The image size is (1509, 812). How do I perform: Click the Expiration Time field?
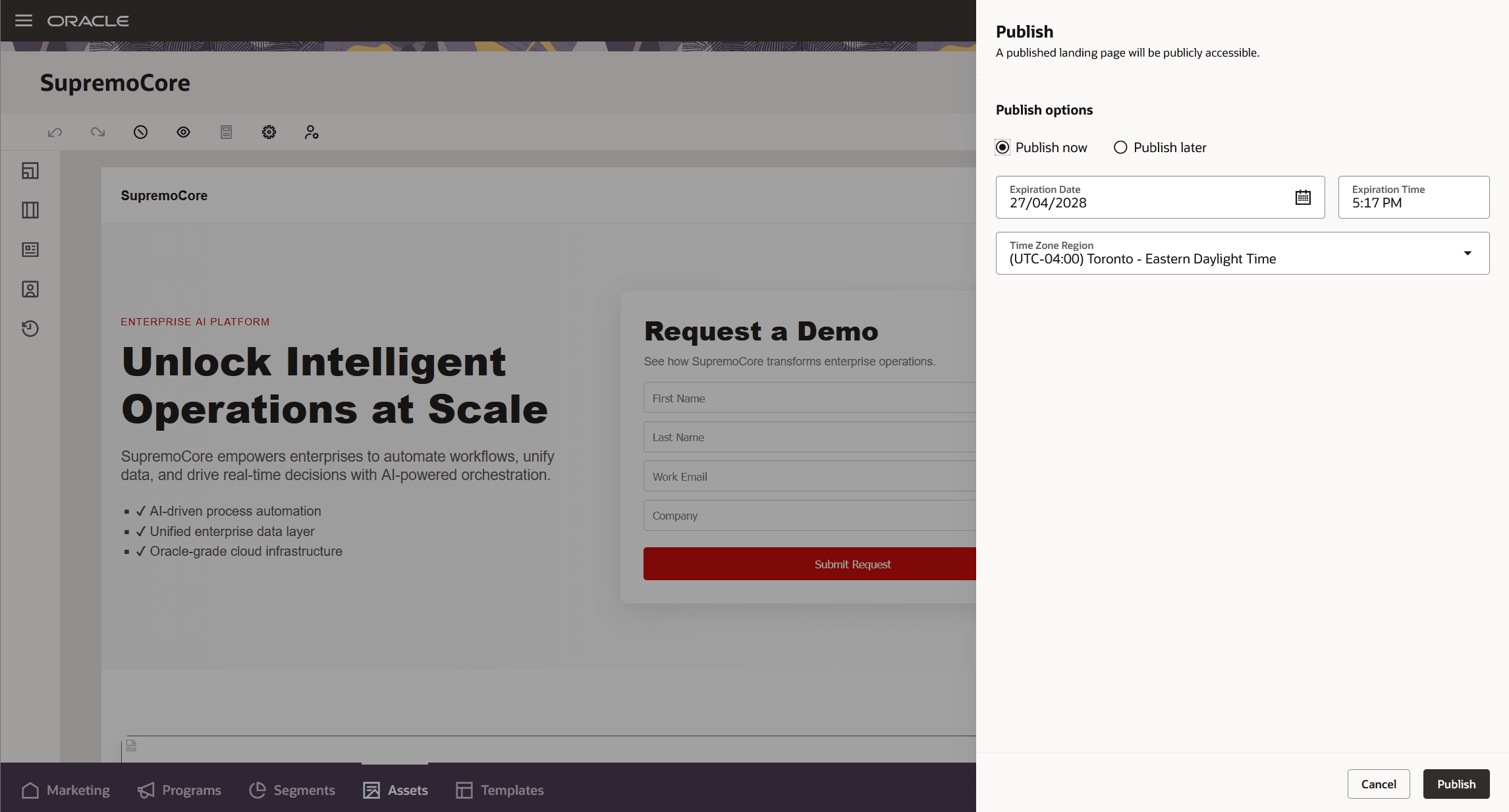tap(1413, 197)
